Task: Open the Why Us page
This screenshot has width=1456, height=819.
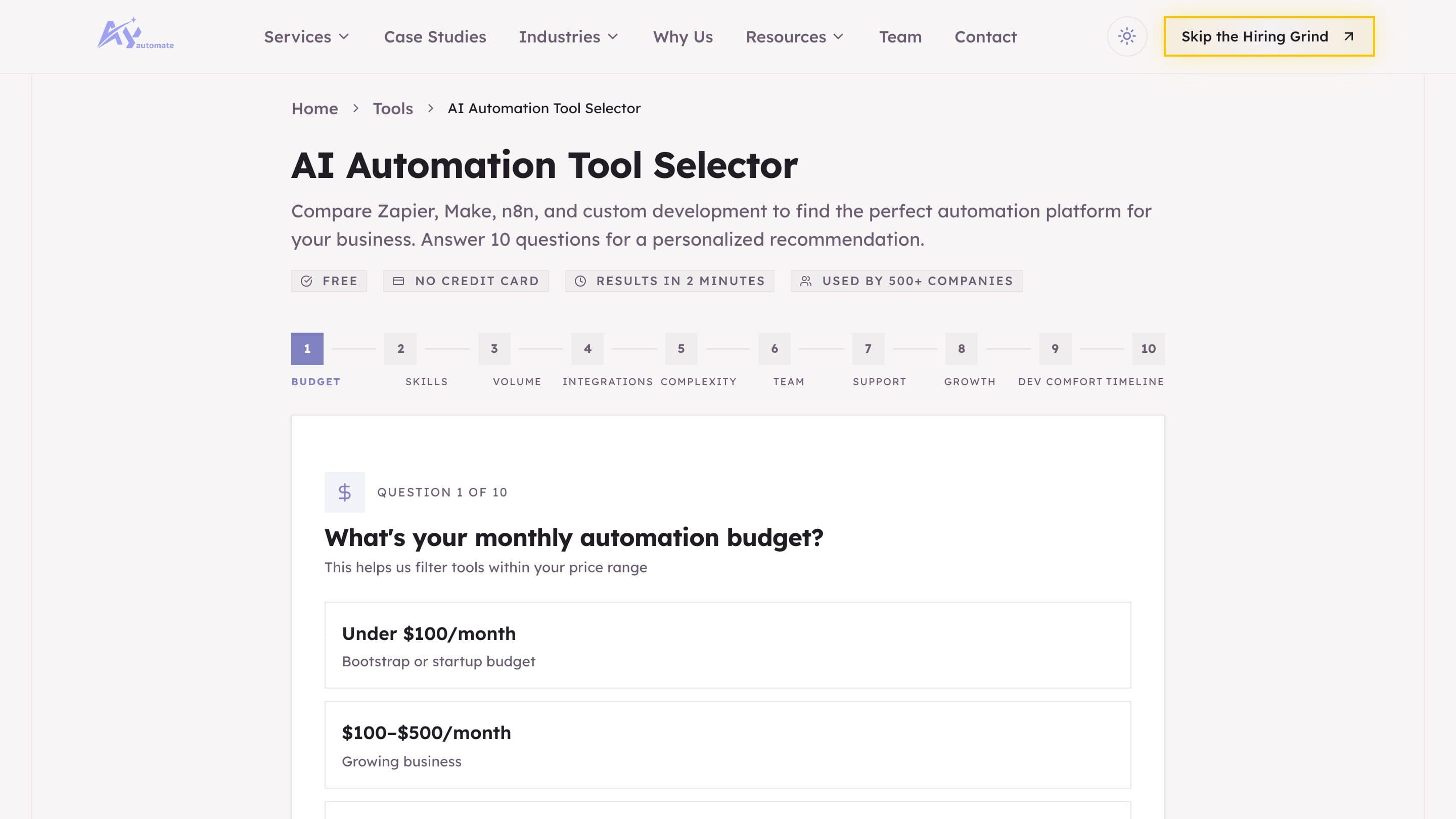Action: click(683, 37)
